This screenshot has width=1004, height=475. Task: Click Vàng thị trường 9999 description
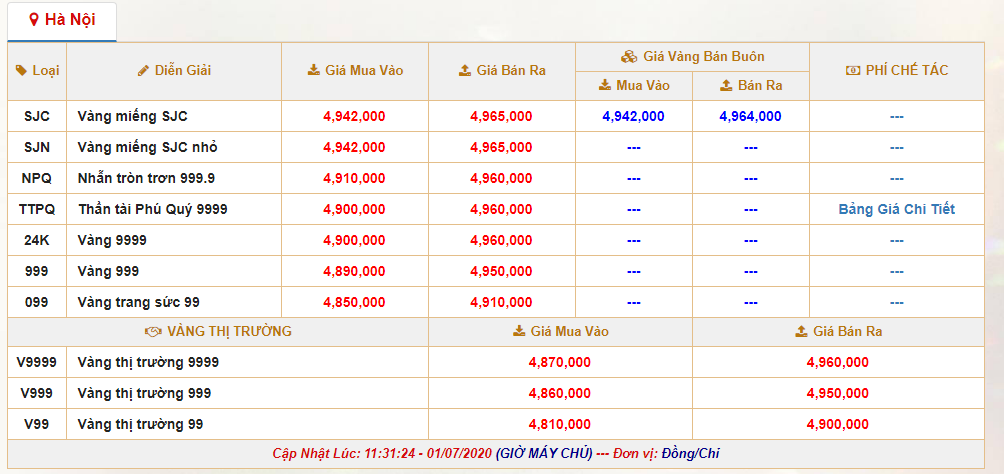pyautogui.click(x=148, y=362)
